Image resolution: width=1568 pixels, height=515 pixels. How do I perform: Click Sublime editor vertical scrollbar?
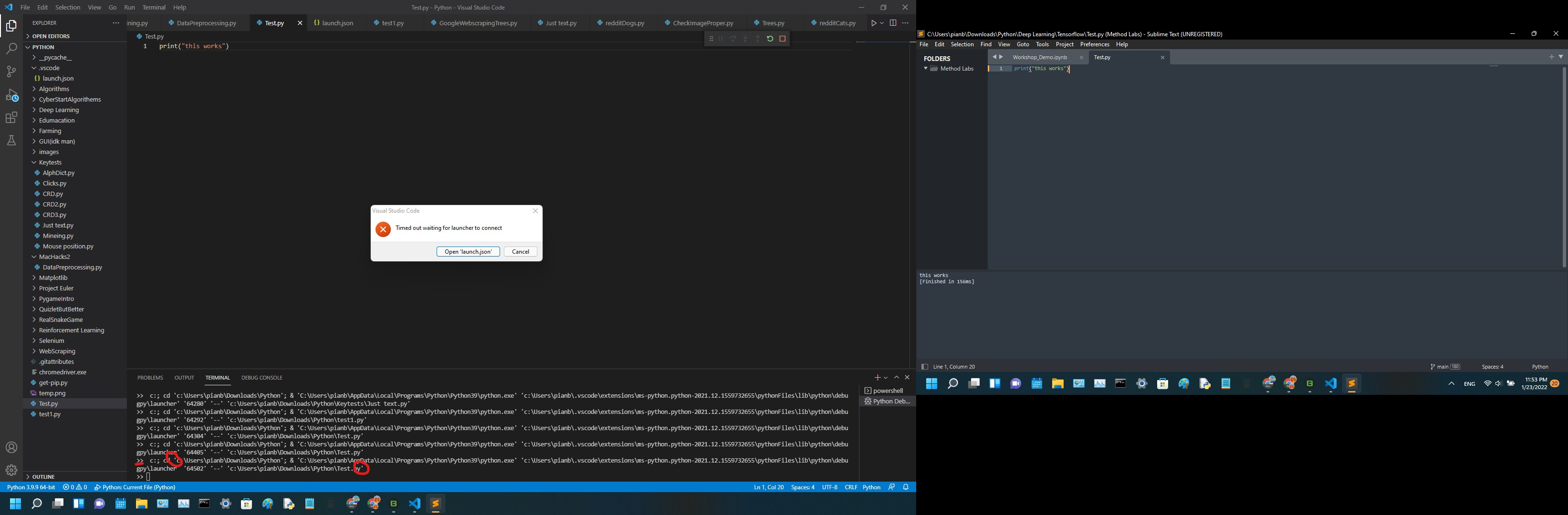(x=1564, y=167)
